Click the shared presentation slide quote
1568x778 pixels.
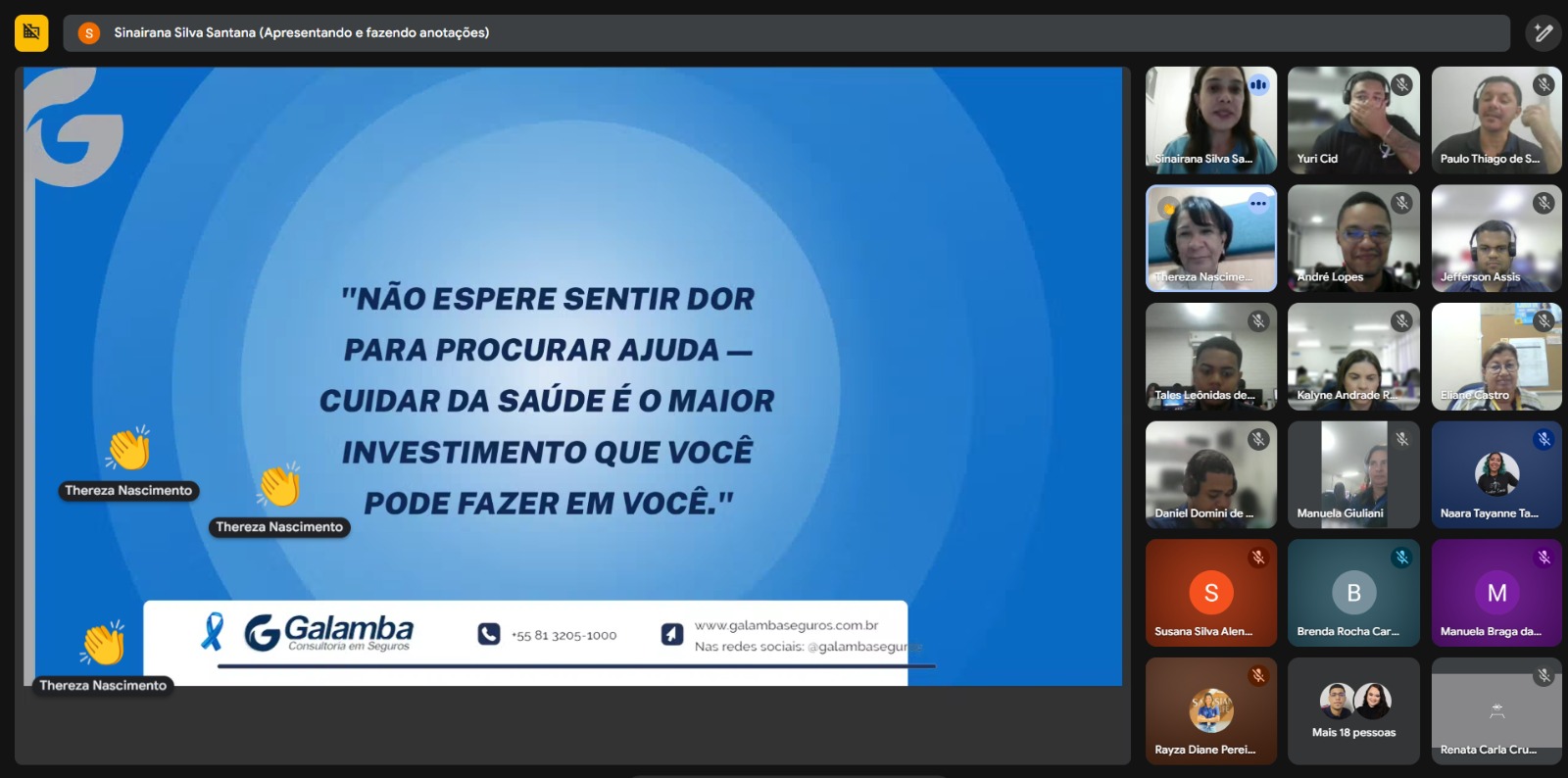point(547,401)
